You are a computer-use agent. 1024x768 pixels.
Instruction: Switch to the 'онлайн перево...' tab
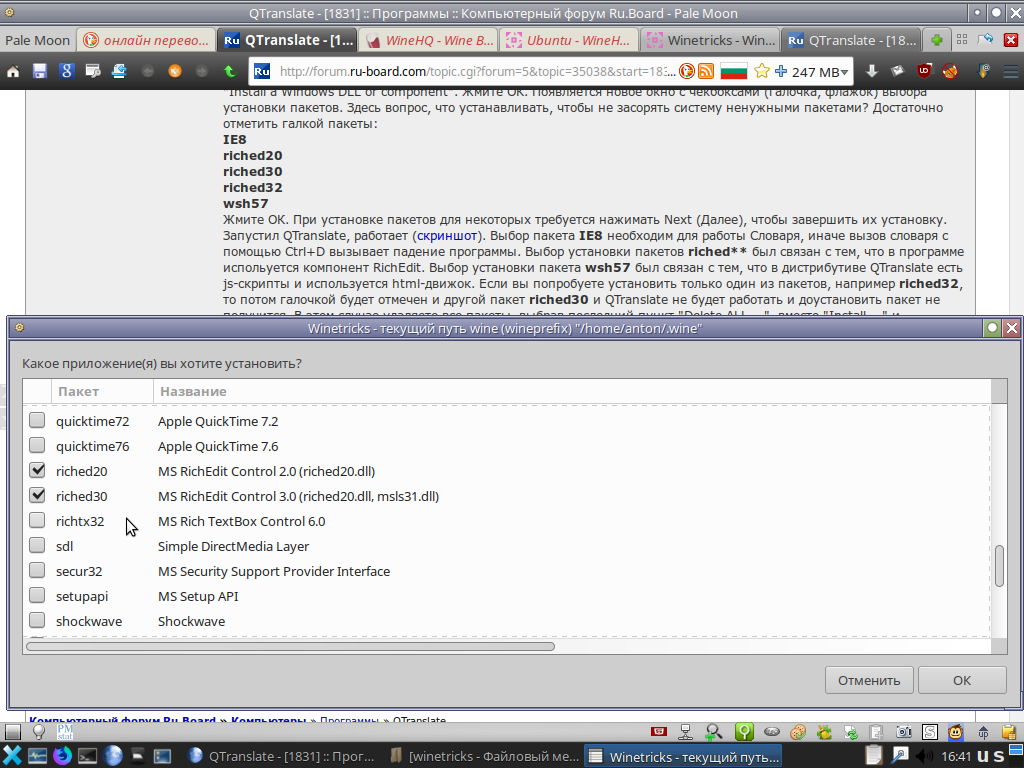pyautogui.click(x=146, y=40)
